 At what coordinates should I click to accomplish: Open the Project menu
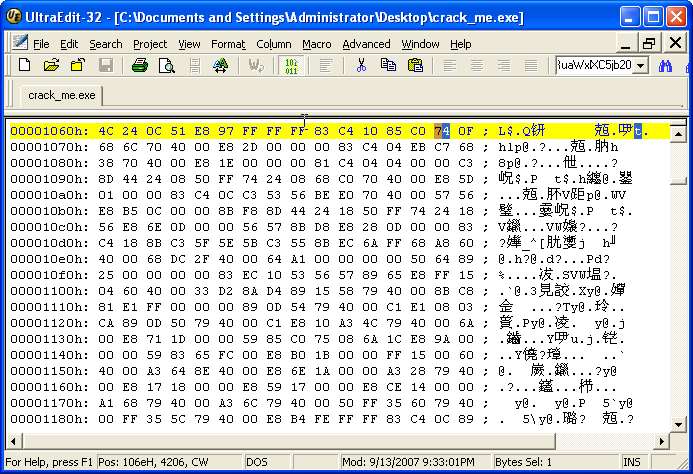point(150,44)
